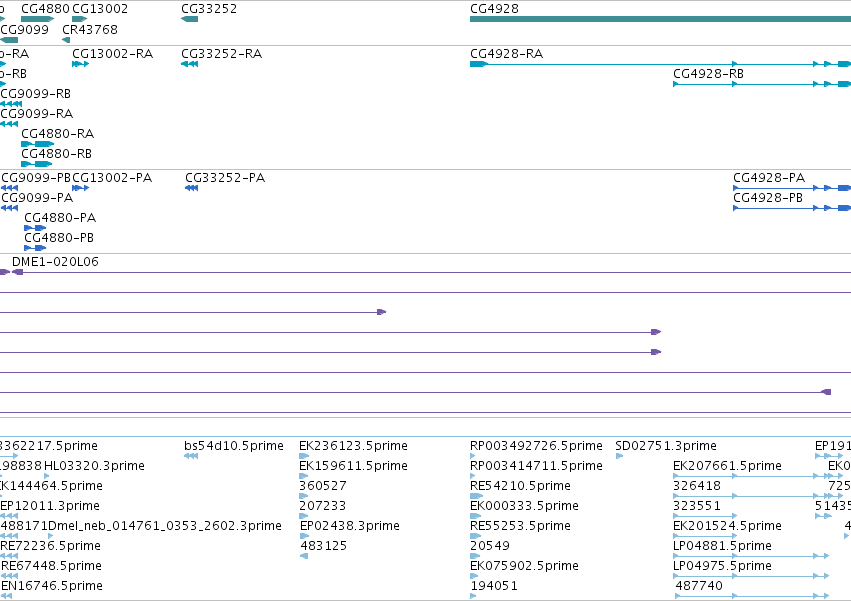Select transcript CG4880-RA
Image resolution: width=851 pixels, height=601 pixels.
(58, 134)
